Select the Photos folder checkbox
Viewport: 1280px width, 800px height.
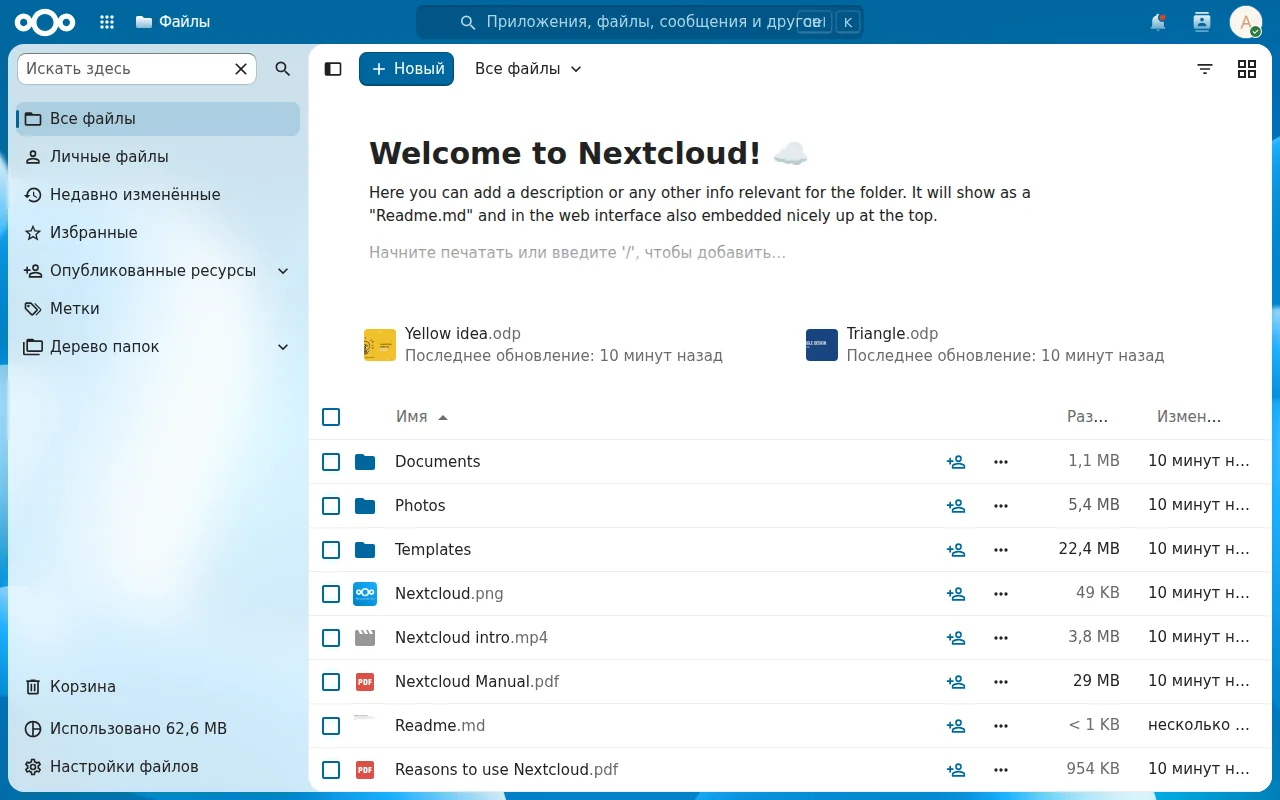pyautogui.click(x=331, y=506)
